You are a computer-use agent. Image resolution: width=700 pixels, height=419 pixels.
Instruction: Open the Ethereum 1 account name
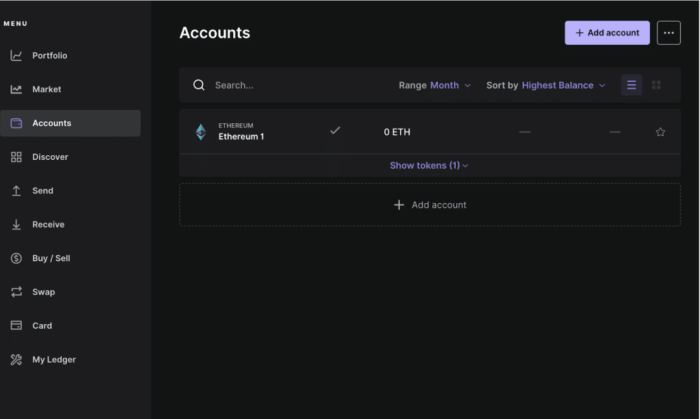point(241,137)
